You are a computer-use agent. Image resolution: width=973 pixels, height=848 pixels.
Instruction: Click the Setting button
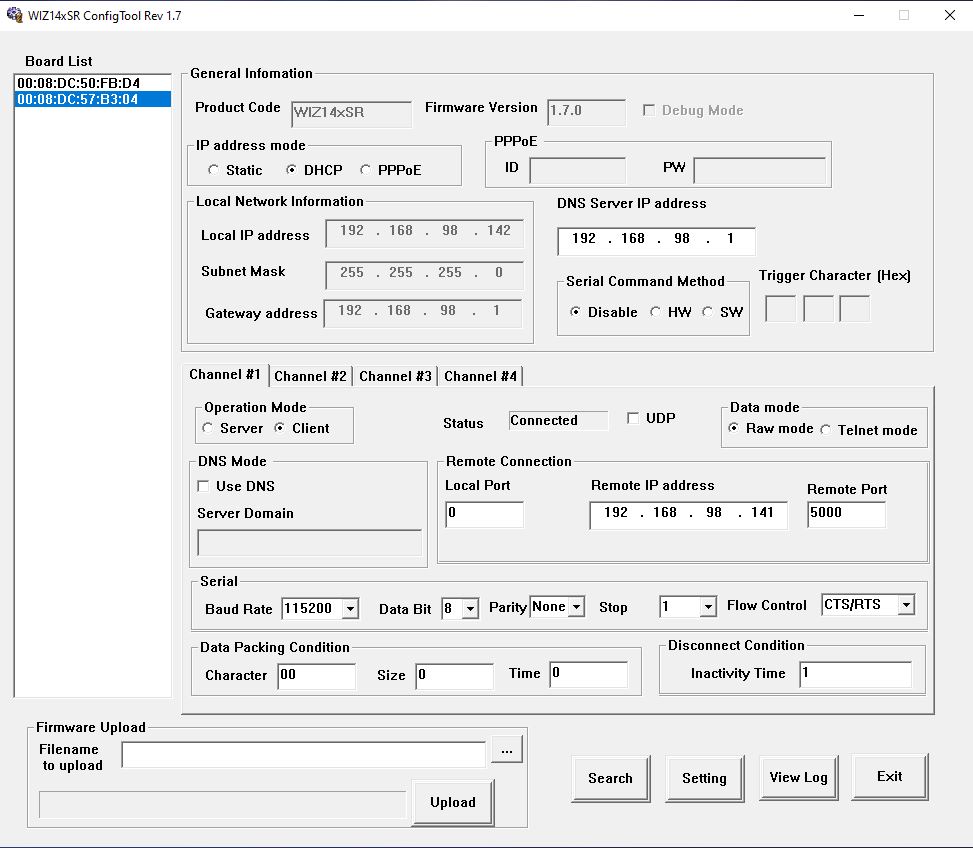coord(704,779)
